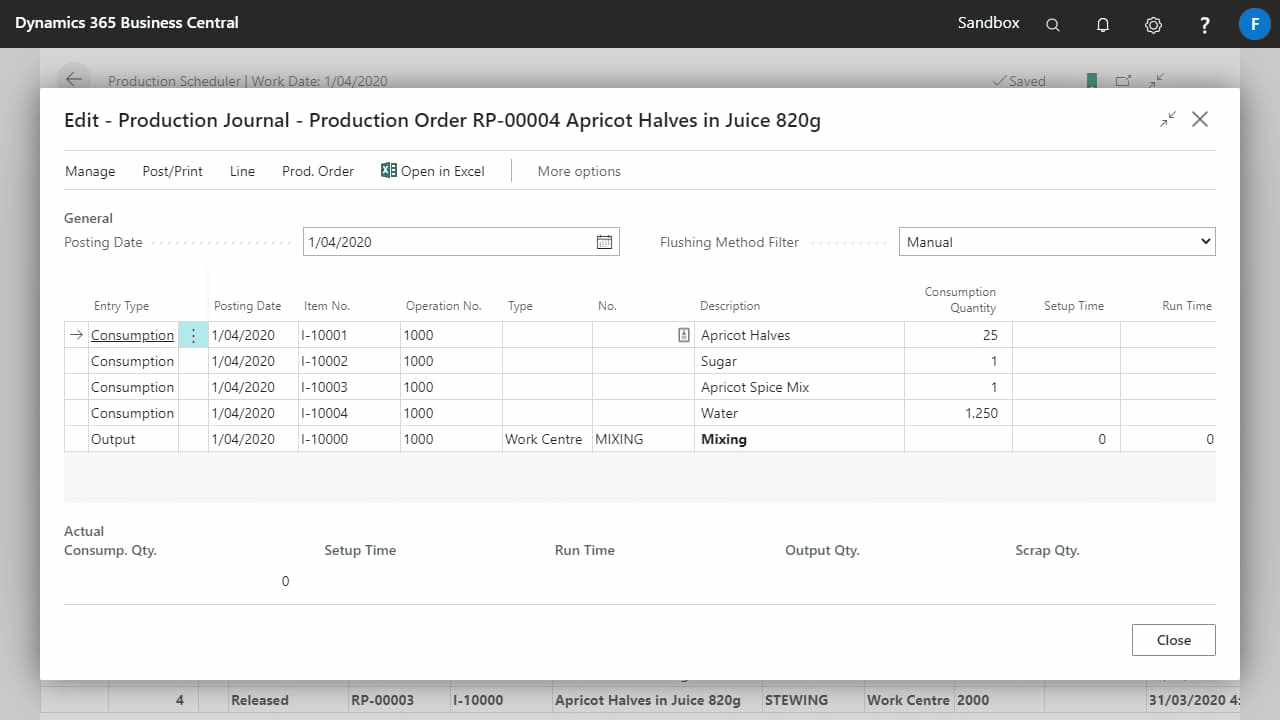The image size is (1280, 720).
Task: Click the bookmark icon on Production Scheduler page
Action: [x=1092, y=81]
